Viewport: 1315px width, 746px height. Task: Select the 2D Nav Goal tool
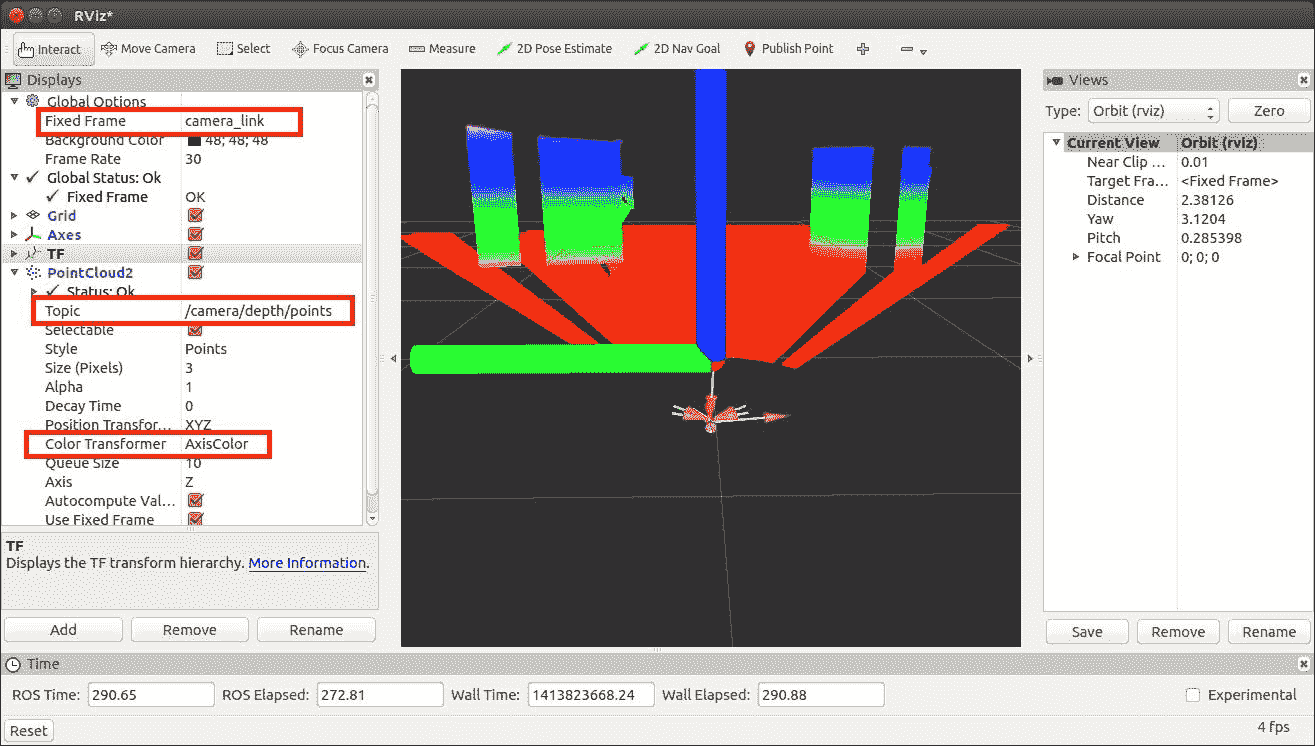(x=677, y=49)
